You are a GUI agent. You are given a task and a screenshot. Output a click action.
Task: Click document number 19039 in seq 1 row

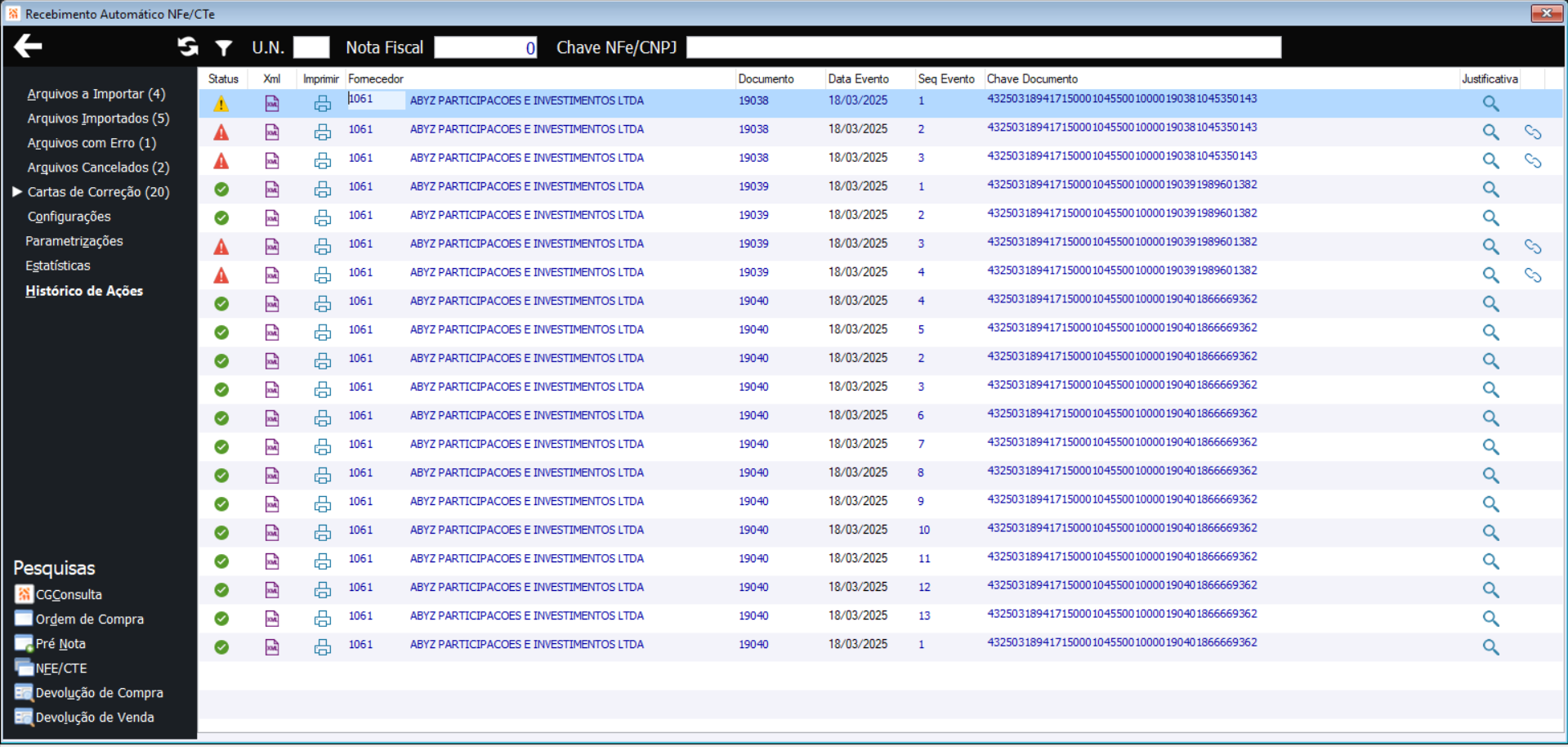point(753,186)
